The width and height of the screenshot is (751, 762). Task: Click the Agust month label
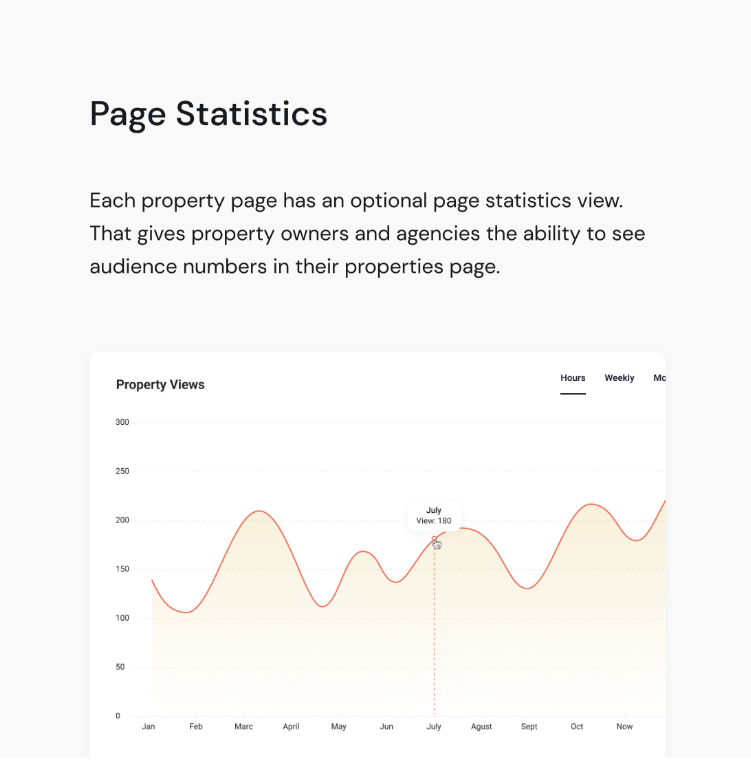(482, 726)
